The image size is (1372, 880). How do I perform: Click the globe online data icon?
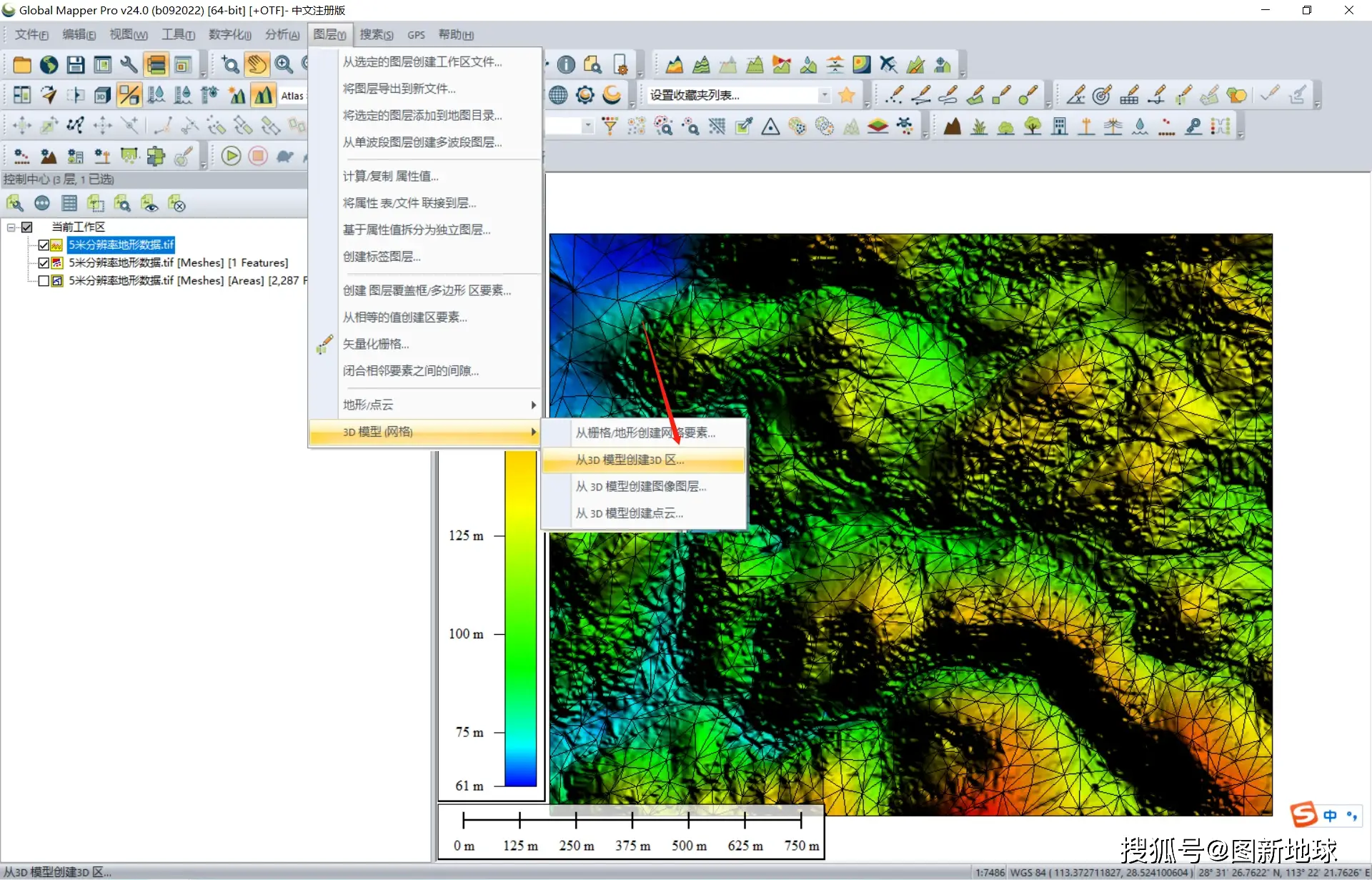tap(49, 65)
